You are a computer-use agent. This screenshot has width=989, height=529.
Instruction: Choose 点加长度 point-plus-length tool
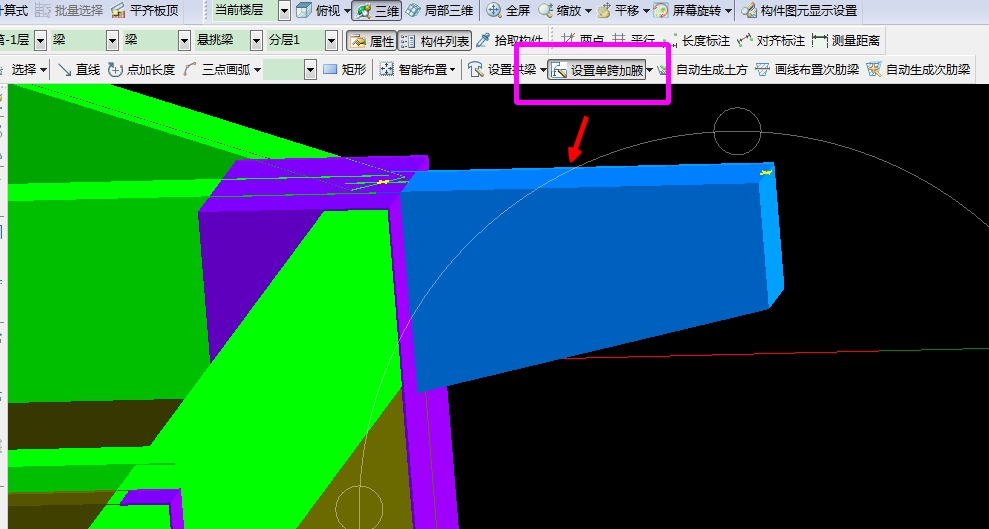141,69
